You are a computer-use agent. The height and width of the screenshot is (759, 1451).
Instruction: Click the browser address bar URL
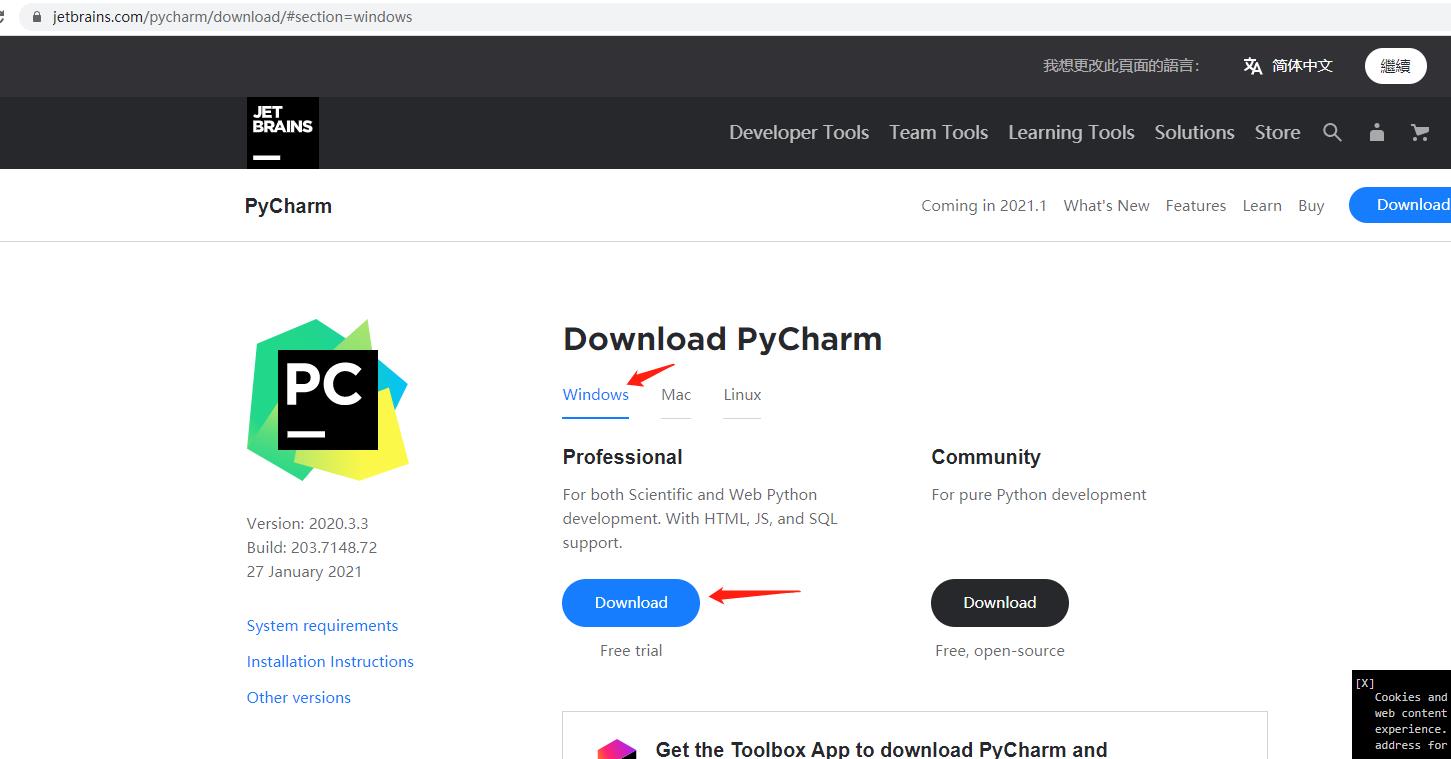(x=232, y=17)
